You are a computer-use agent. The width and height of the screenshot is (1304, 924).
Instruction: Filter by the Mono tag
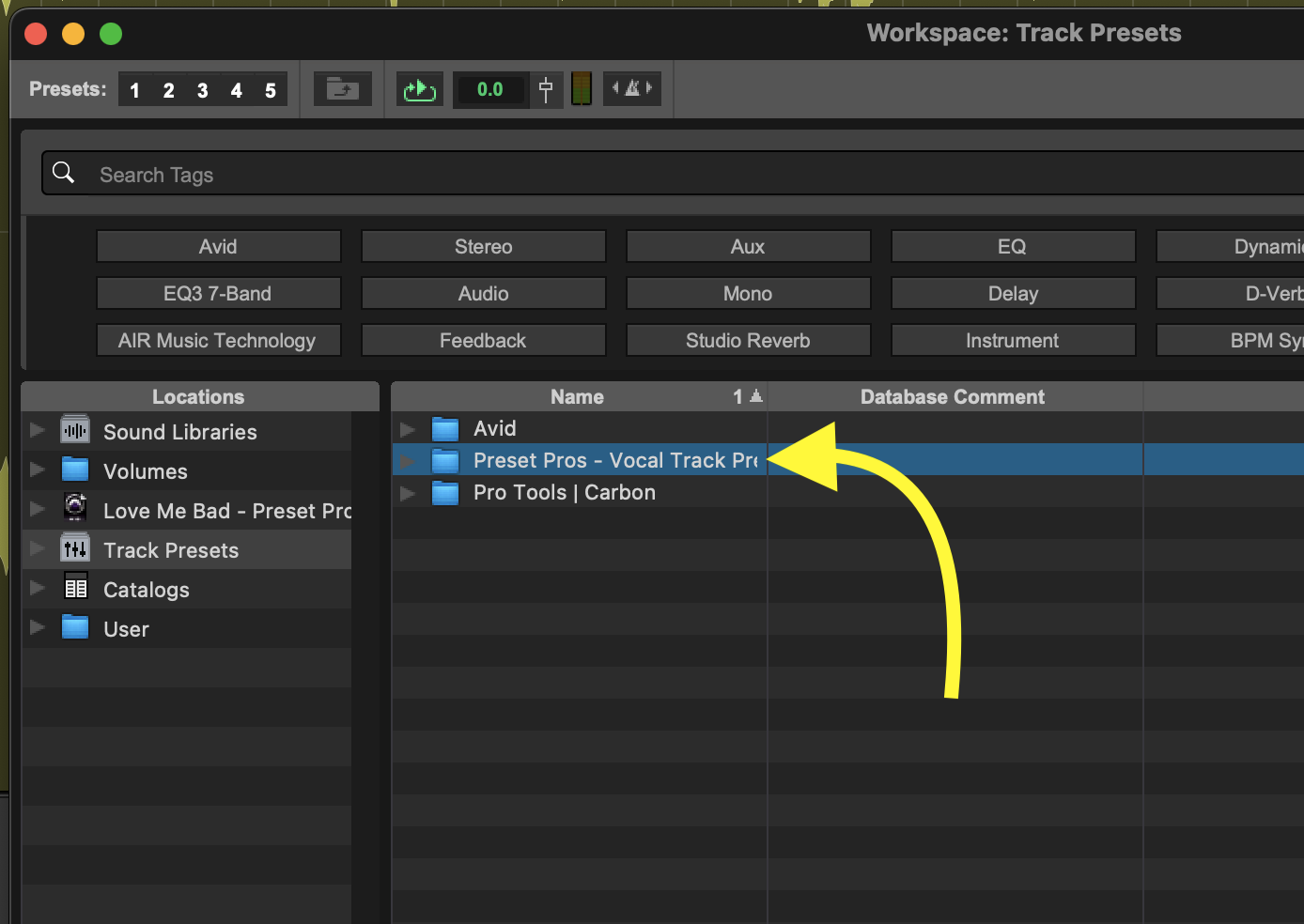click(748, 293)
